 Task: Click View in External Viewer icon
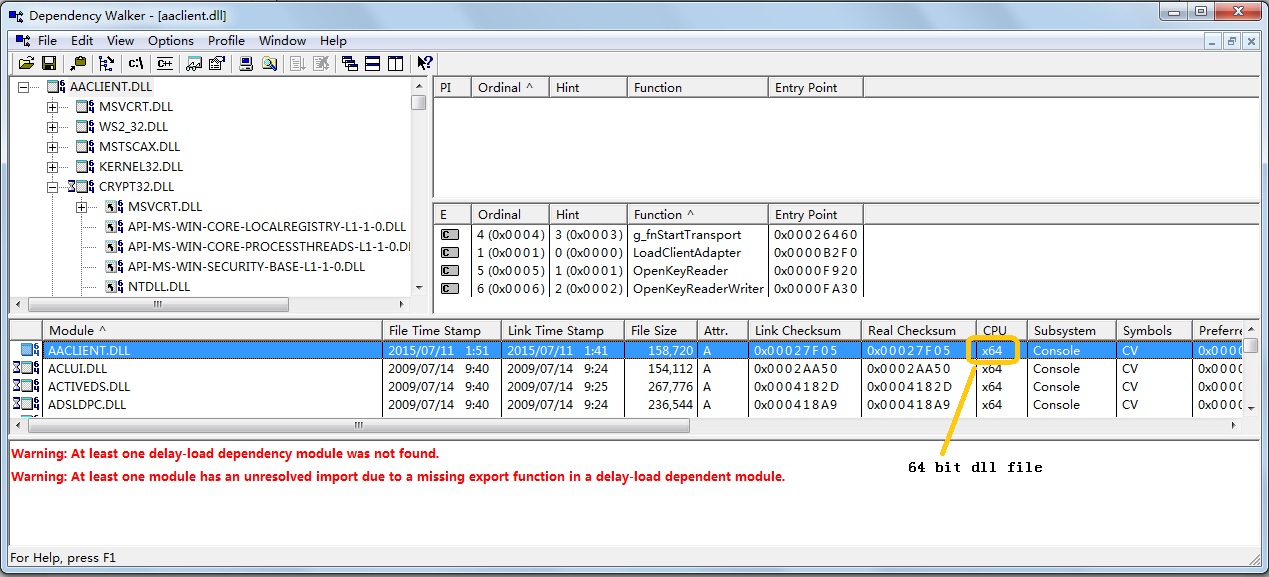195,63
